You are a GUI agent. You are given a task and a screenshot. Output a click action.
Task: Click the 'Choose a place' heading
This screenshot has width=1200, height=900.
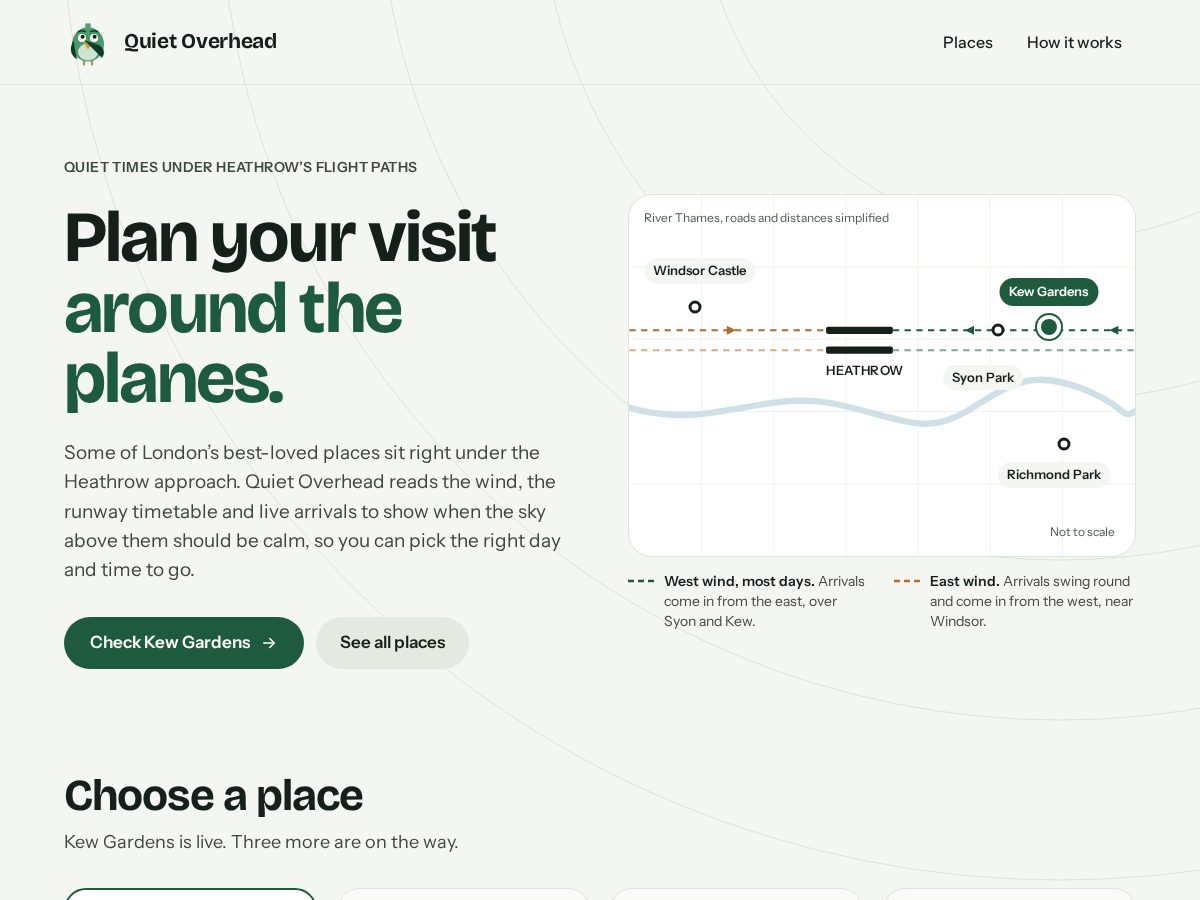click(x=213, y=796)
